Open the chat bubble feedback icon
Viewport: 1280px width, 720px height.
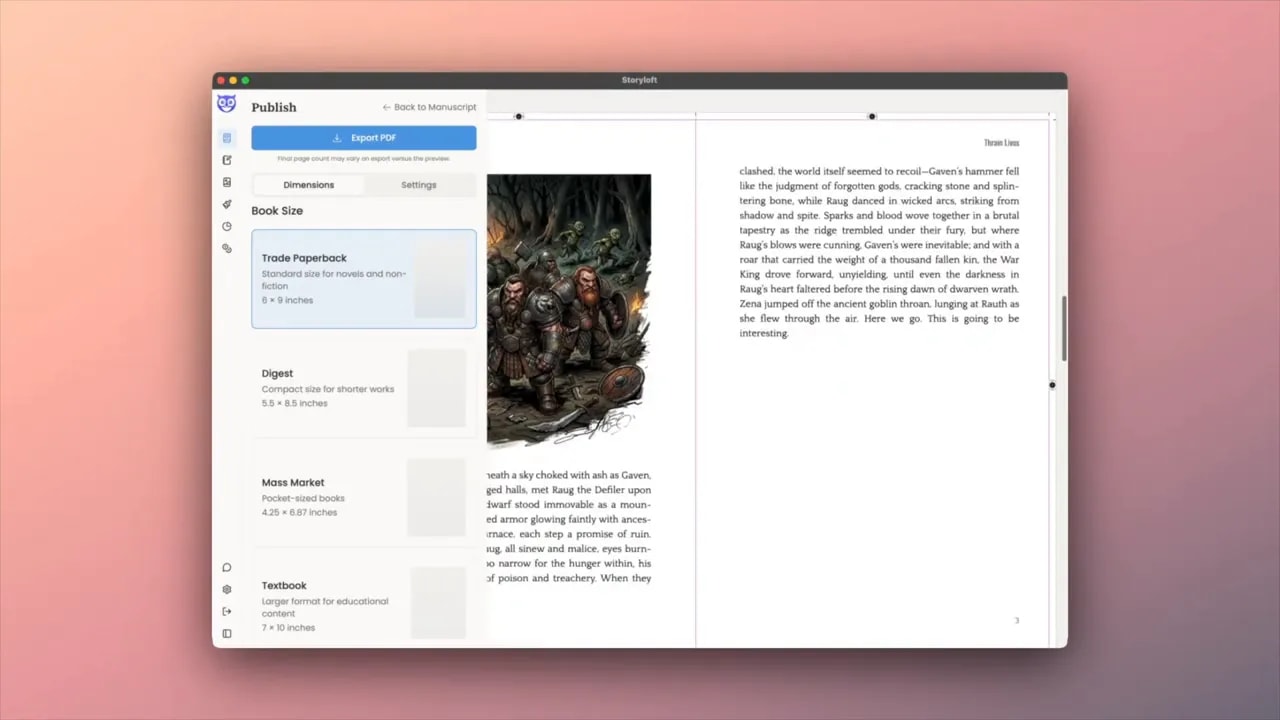(227, 568)
